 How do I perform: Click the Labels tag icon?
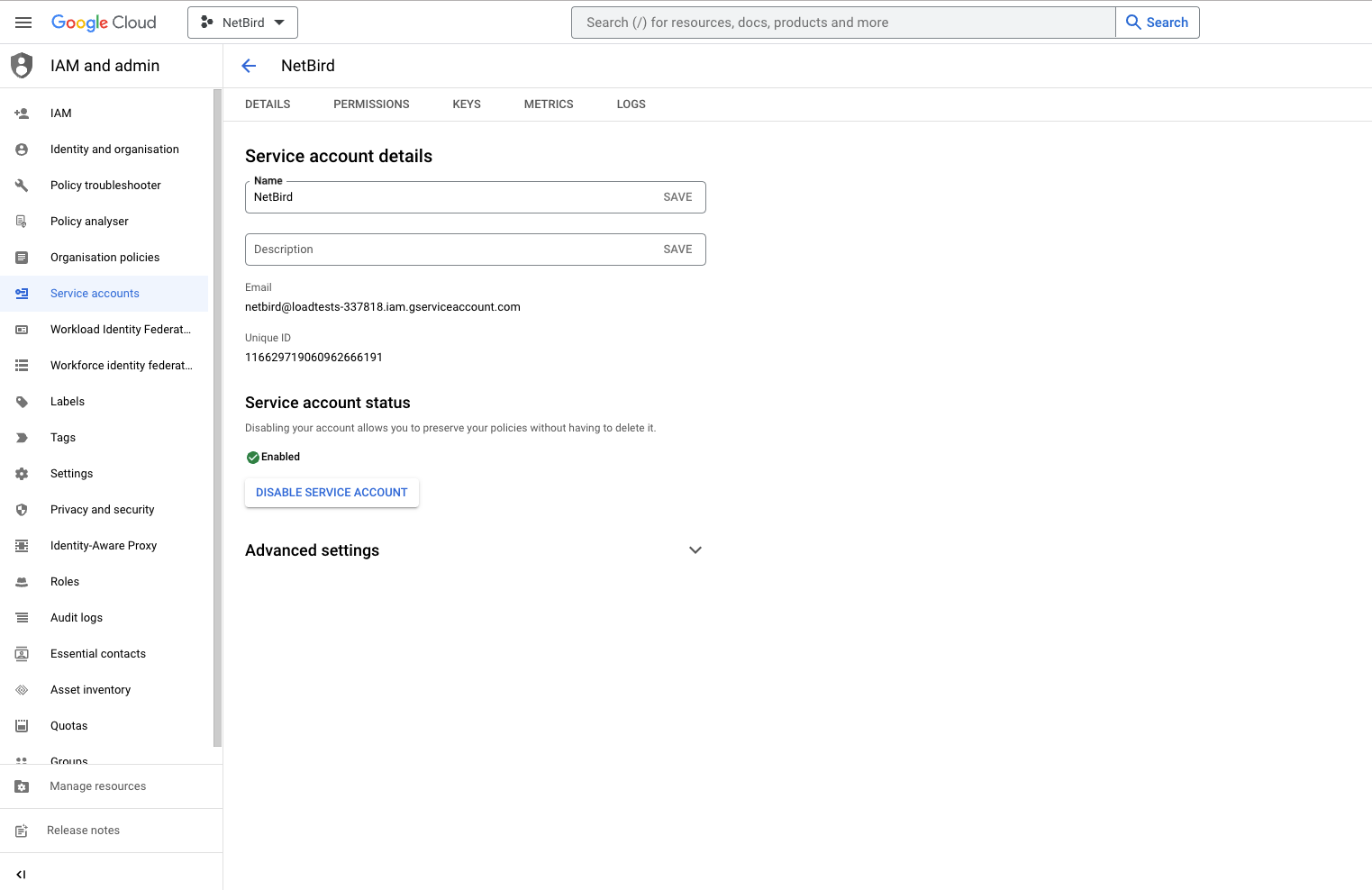click(x=22, y=402)
